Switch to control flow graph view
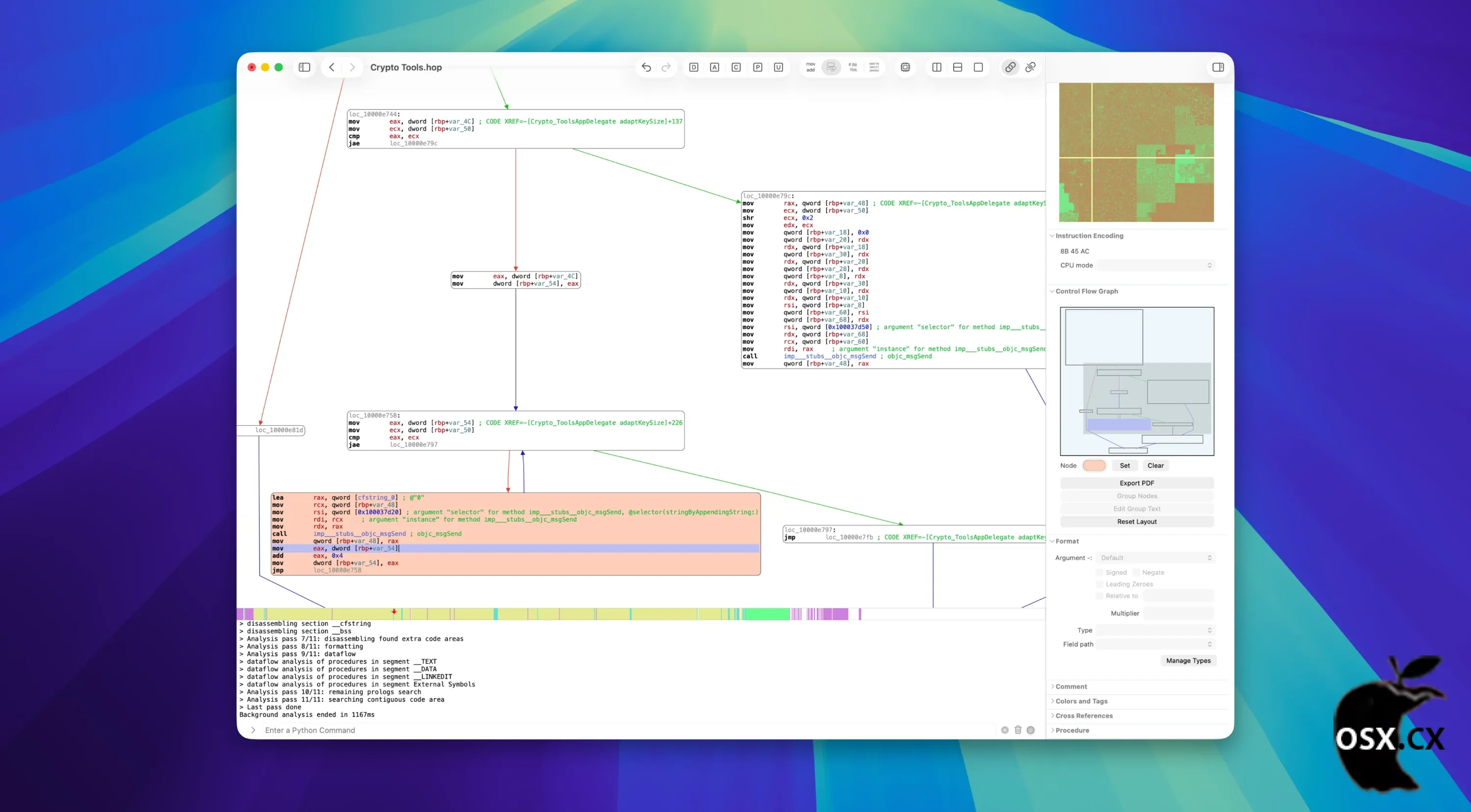This screenshot has width=1471, height=812. tap(832, 67)
